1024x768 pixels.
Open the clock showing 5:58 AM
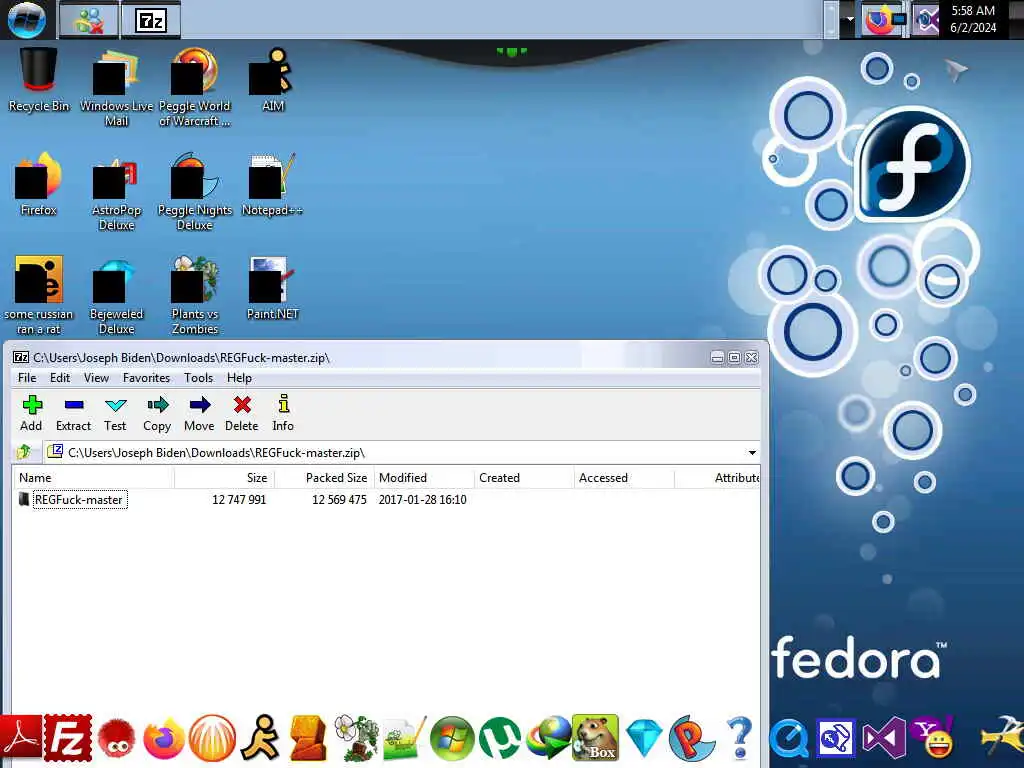[973, 19]
